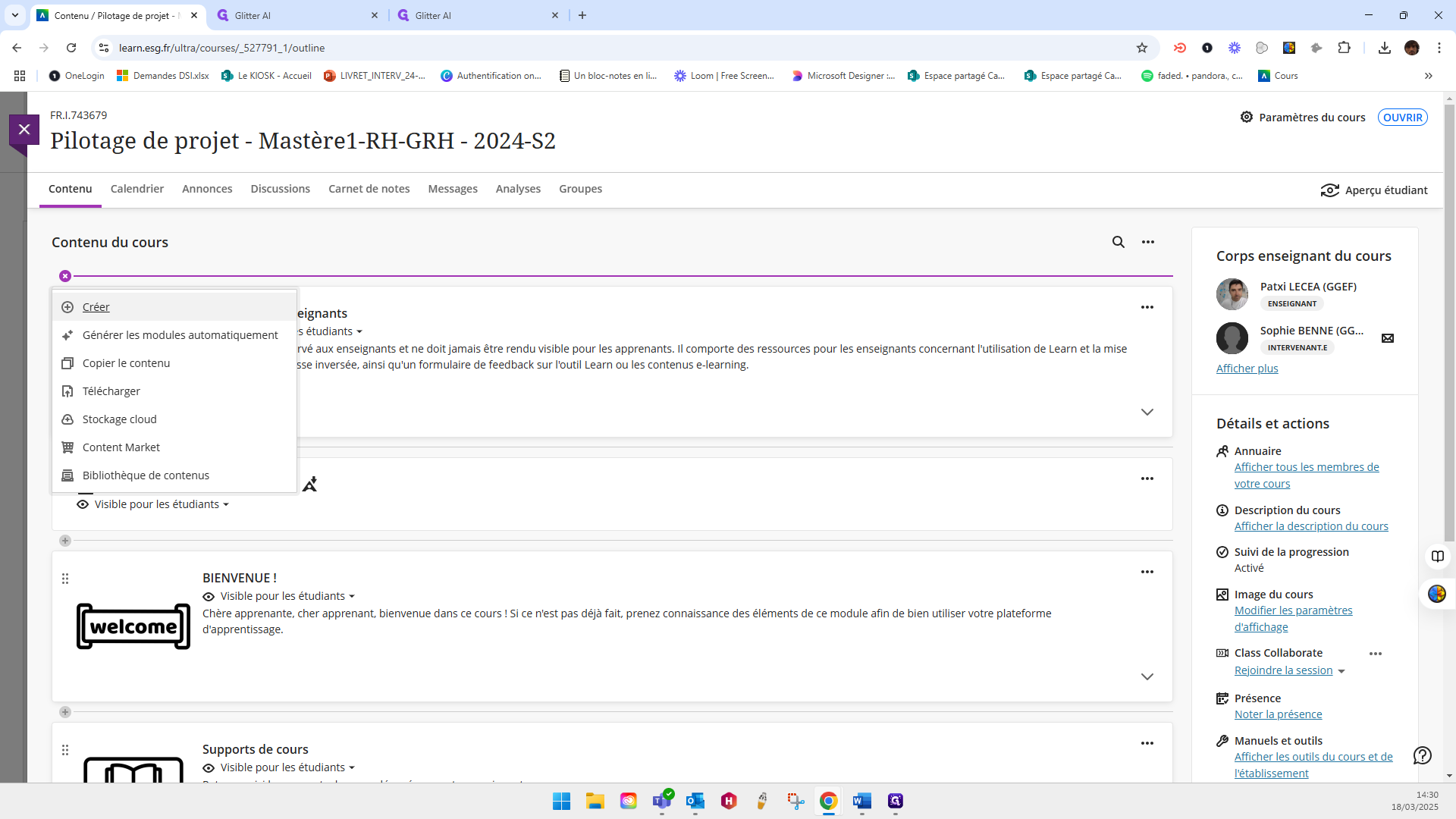Grab the BIENVENUE module drag handle
Screen dimensions: 1456x819
(x=65, y=579)
